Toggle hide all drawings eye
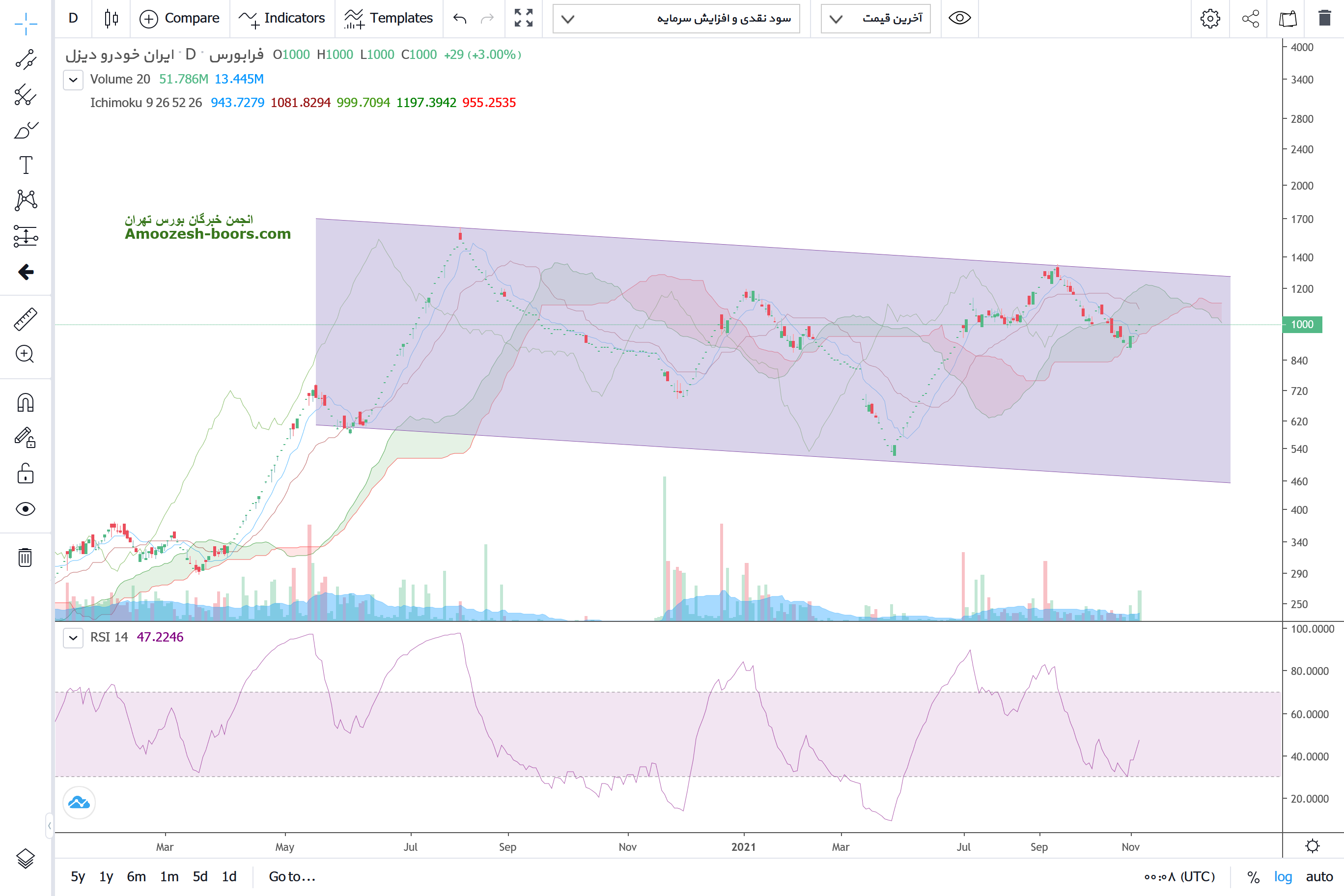This screenshot has height=896, width=1344. [x=26, y=508]
